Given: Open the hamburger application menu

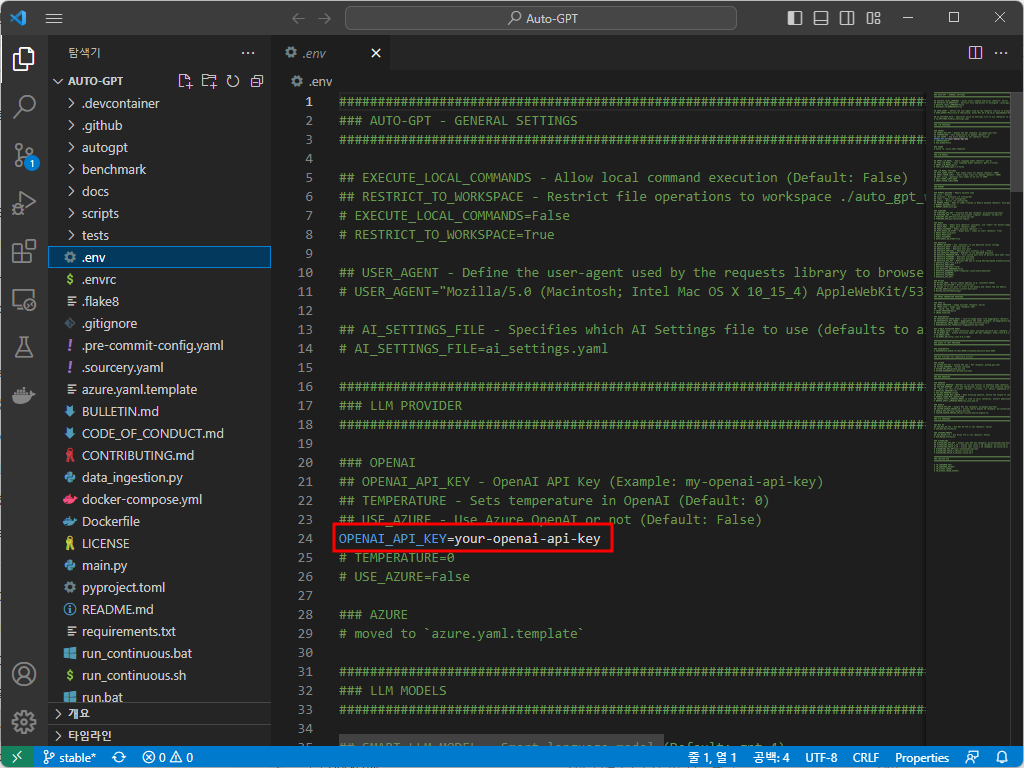Looking at the screenshot, I should pyautogui.click(x=54, y=18).
